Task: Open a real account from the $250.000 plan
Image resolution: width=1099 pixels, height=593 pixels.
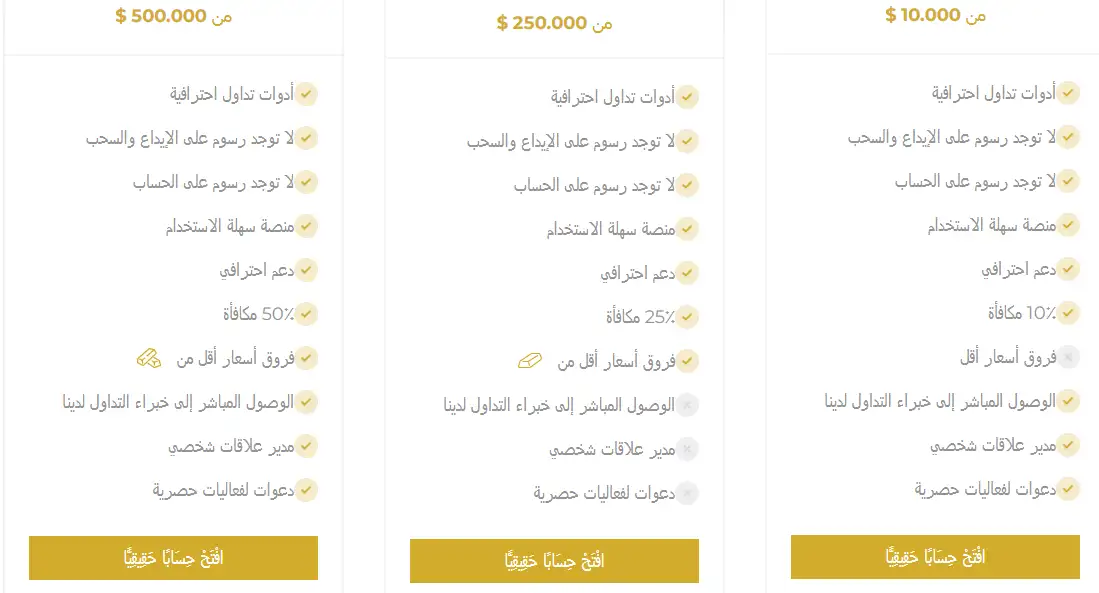Action: 554,561
